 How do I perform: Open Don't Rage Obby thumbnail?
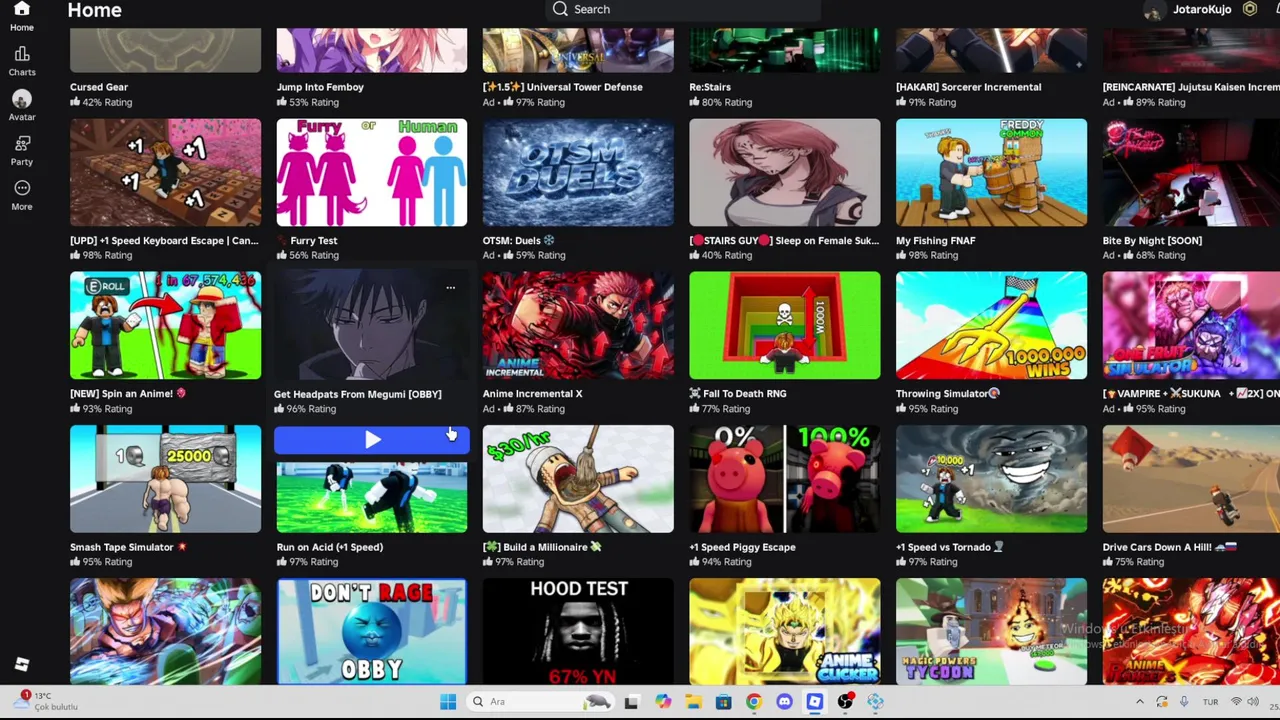click(371, 632)
